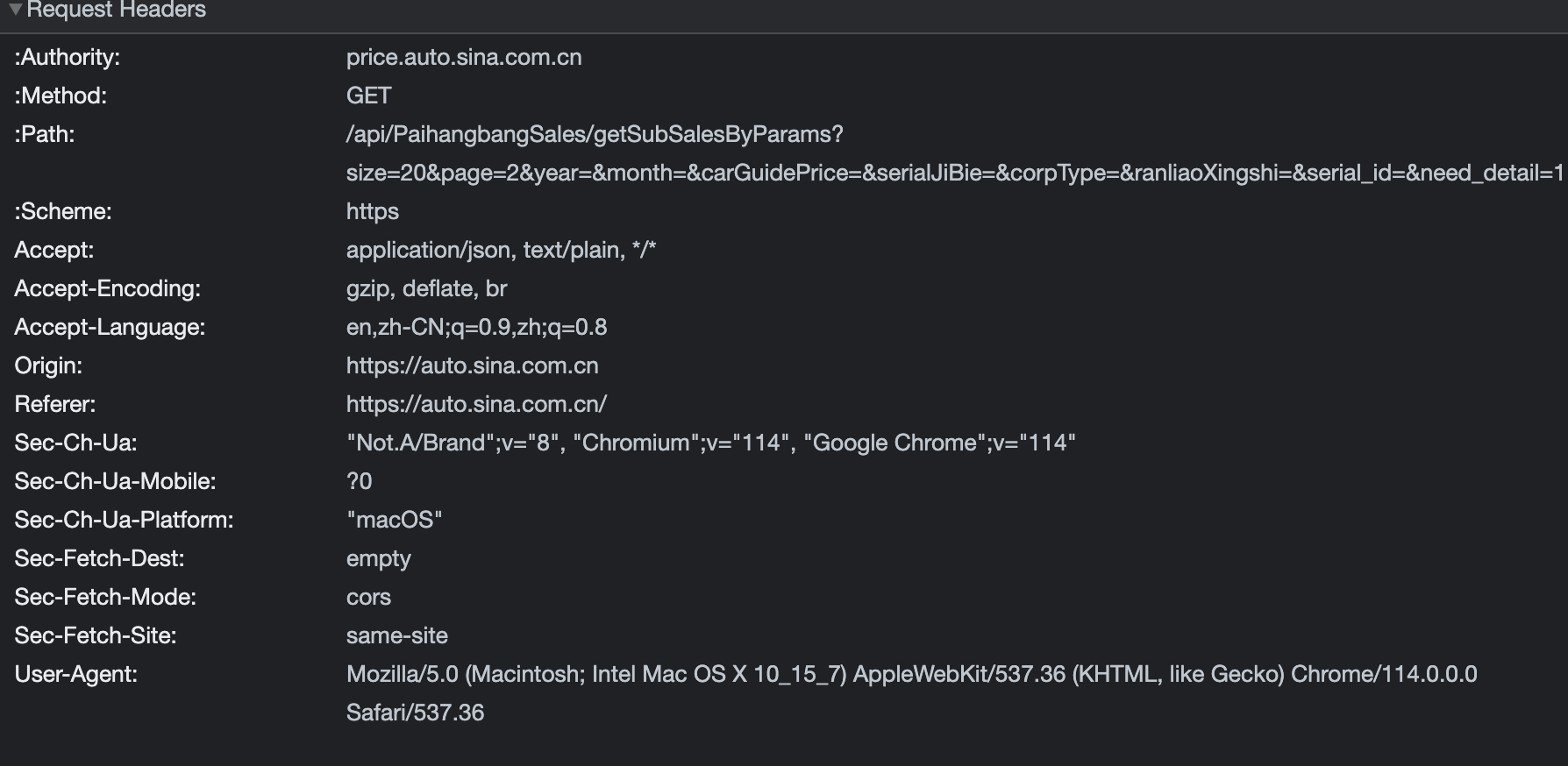The height and width of the screenshot is (766, 1568).
Task: Select the same-site value
Action: click(397, 635)
